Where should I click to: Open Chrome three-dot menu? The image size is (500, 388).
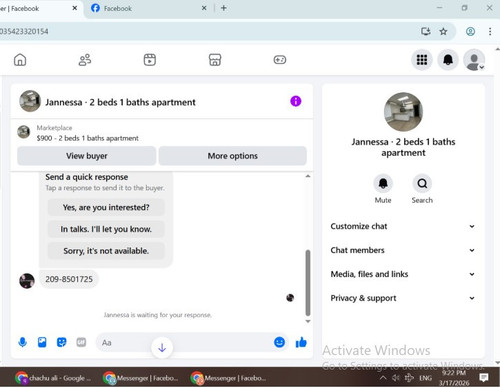point(490,31)
